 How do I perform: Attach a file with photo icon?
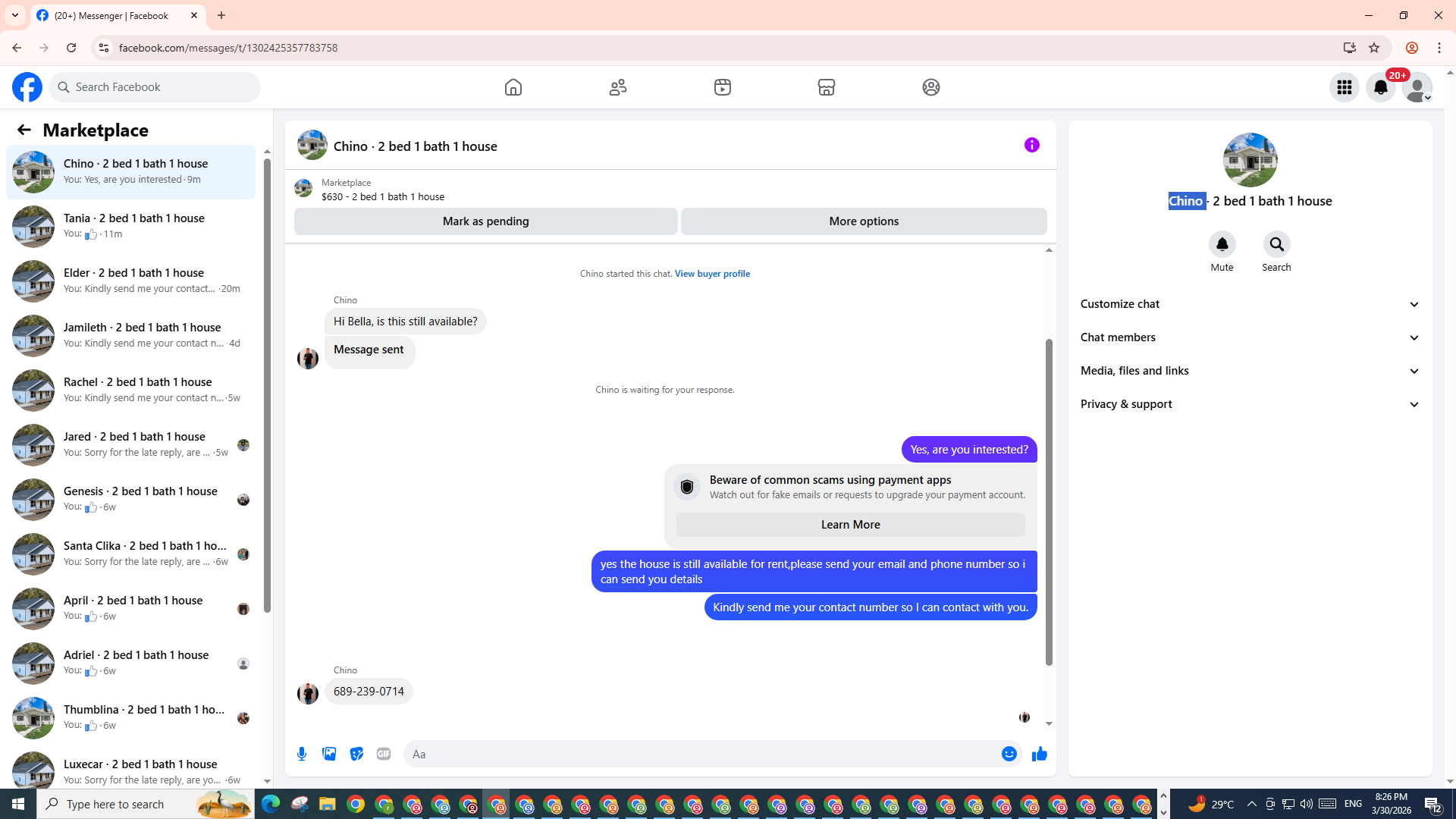pyautogui.click(x=329, y=754)
